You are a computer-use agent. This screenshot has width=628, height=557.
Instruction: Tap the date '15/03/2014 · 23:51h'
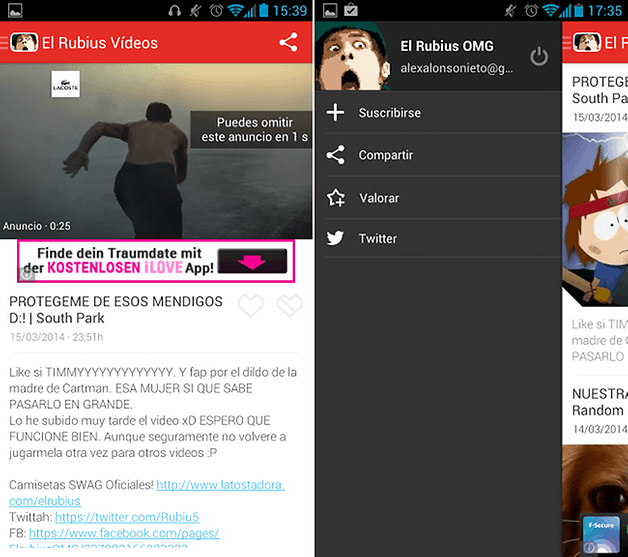click(x=57, y=337)
